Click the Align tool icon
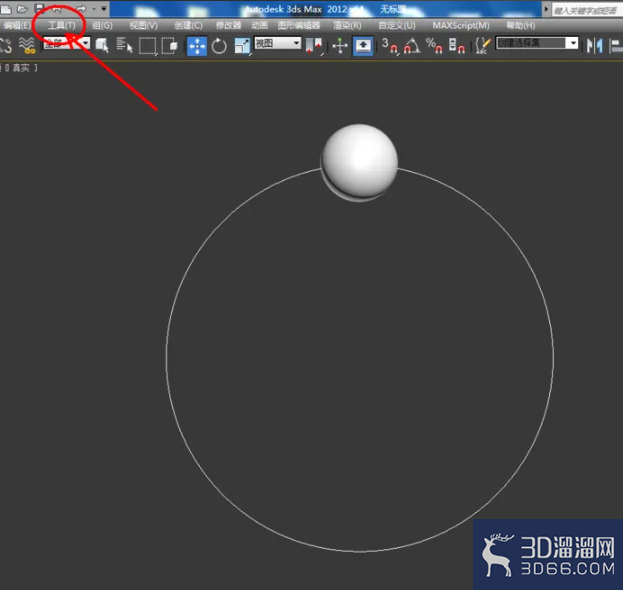The height and width of the screenshot is (590, 623). pyautogui.click(x=615, y=46)
